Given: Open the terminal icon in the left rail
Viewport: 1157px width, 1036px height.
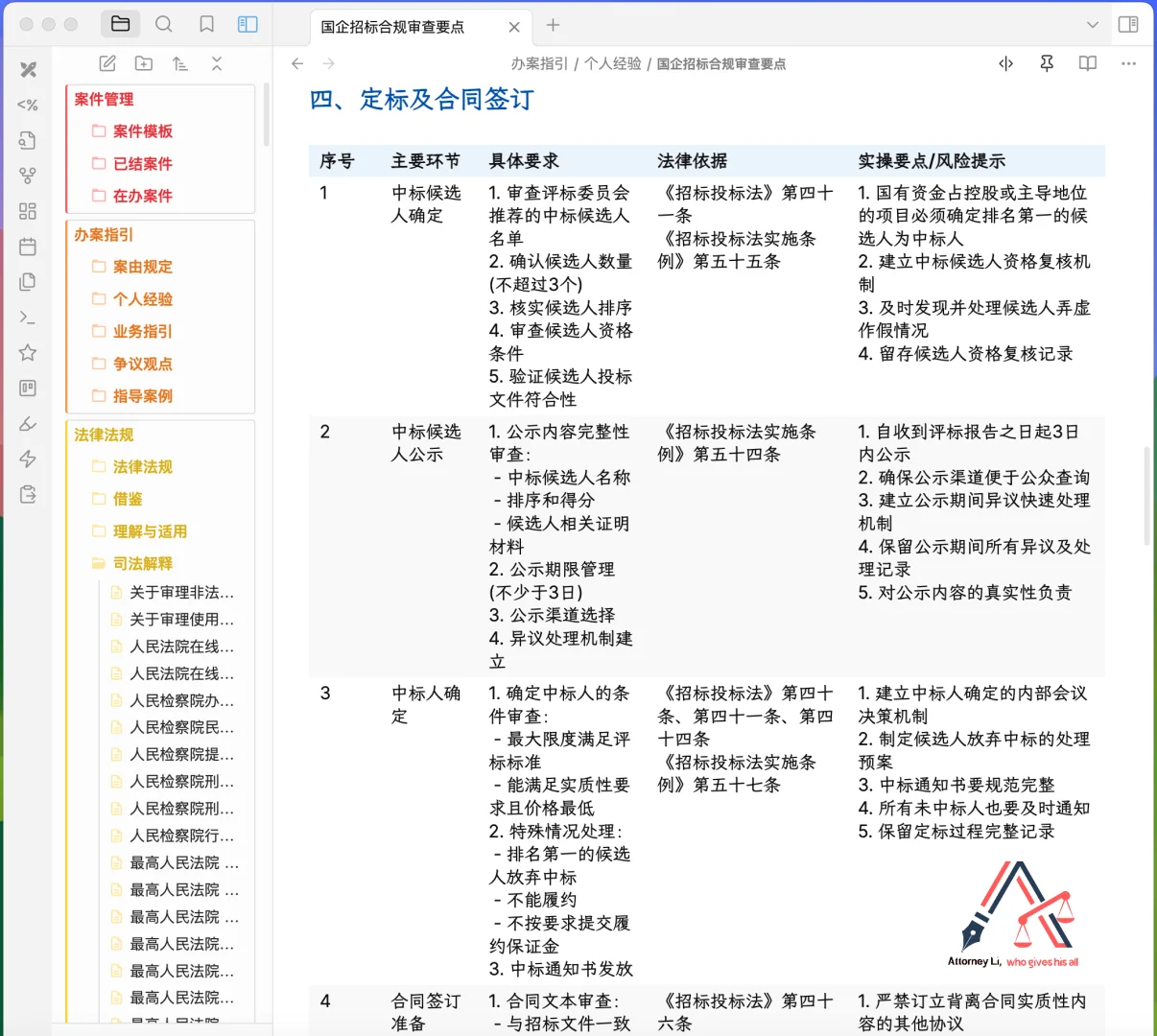Looking at the screenshot, I should point(27,317).
